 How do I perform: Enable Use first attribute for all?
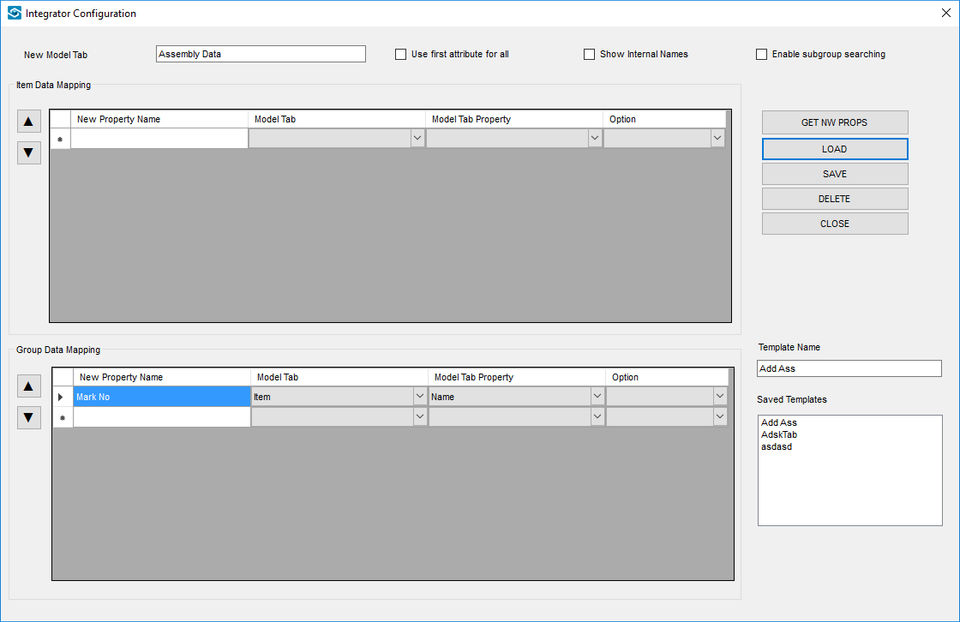(401, 54)
